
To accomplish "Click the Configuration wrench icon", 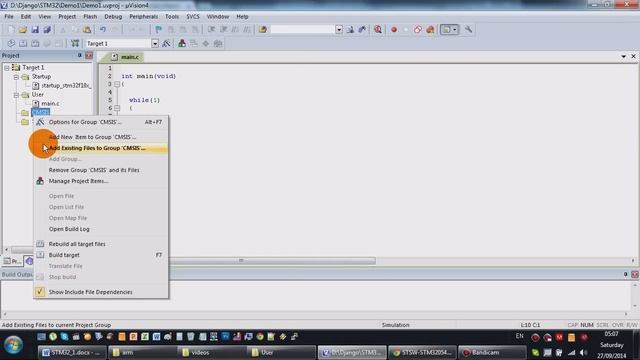I will pyautogui.click(x=469, y=29).
